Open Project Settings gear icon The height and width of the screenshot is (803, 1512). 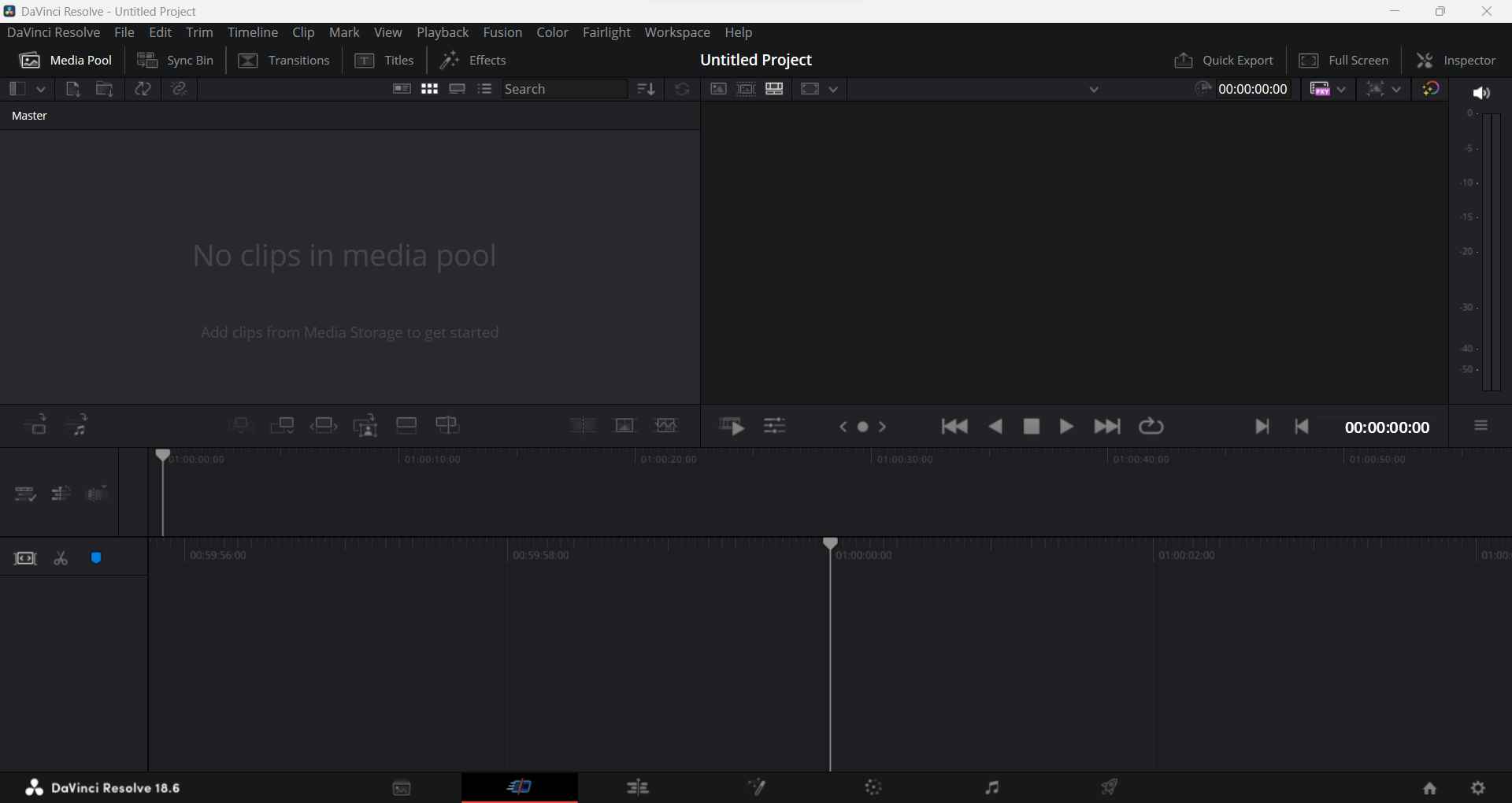click(1479, 788)
